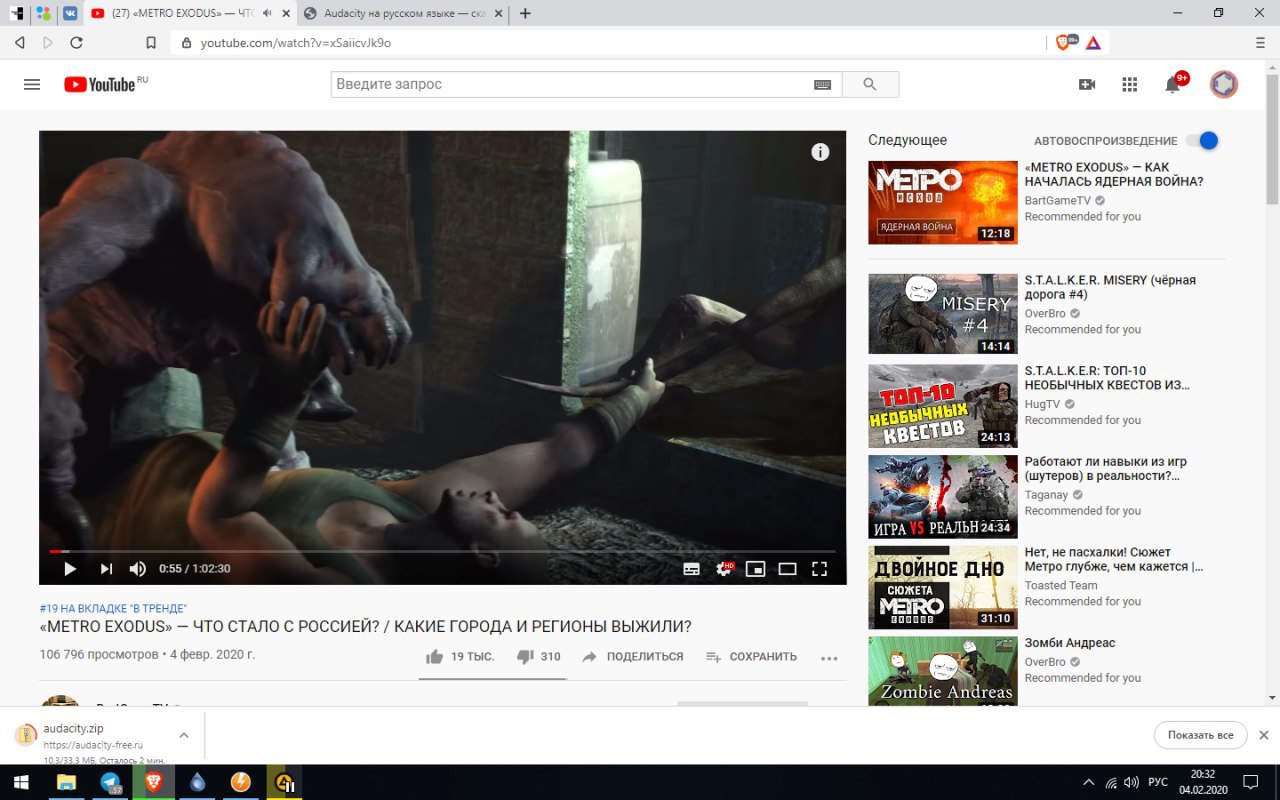Screen dimensions: 1280x800
Task: Close the downloads bar
Action: coord(1263,735)
